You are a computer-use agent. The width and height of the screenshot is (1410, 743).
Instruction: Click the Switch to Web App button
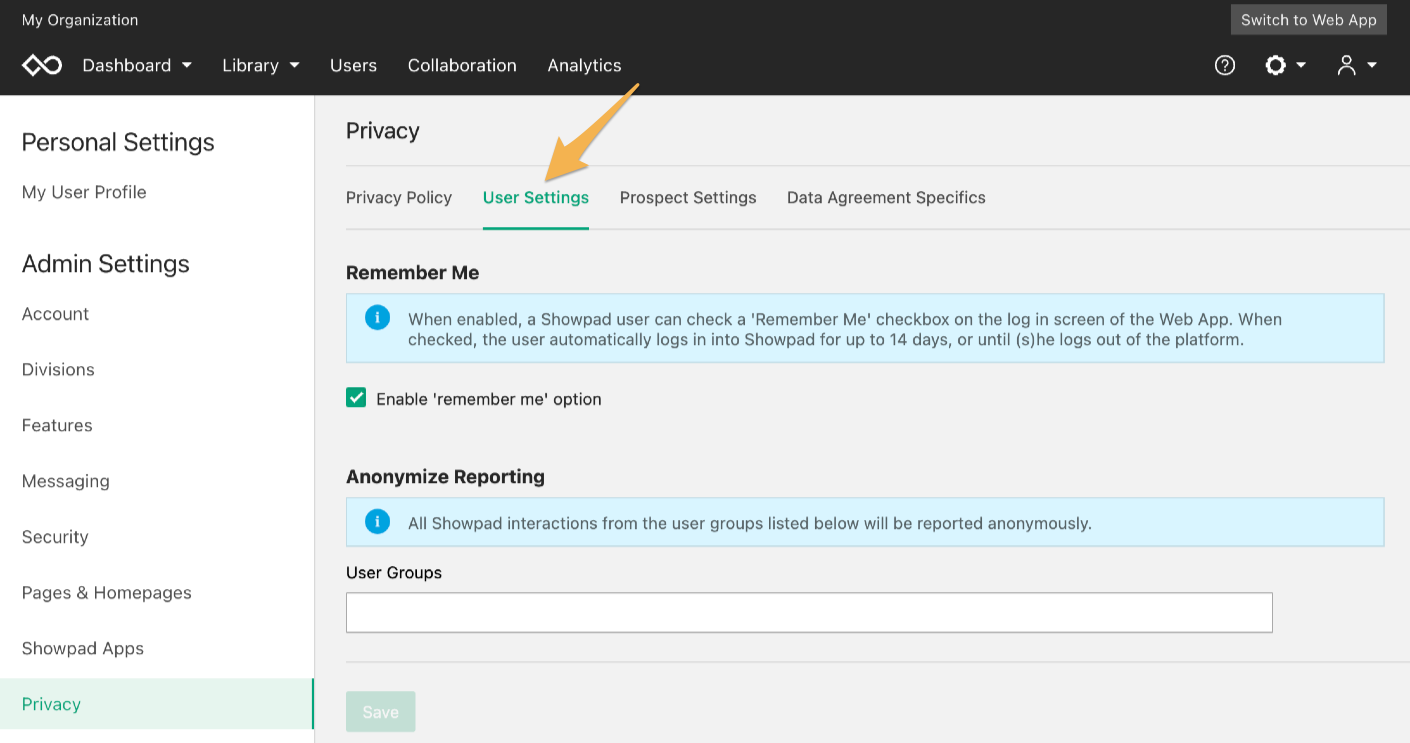coord(1309,19)
